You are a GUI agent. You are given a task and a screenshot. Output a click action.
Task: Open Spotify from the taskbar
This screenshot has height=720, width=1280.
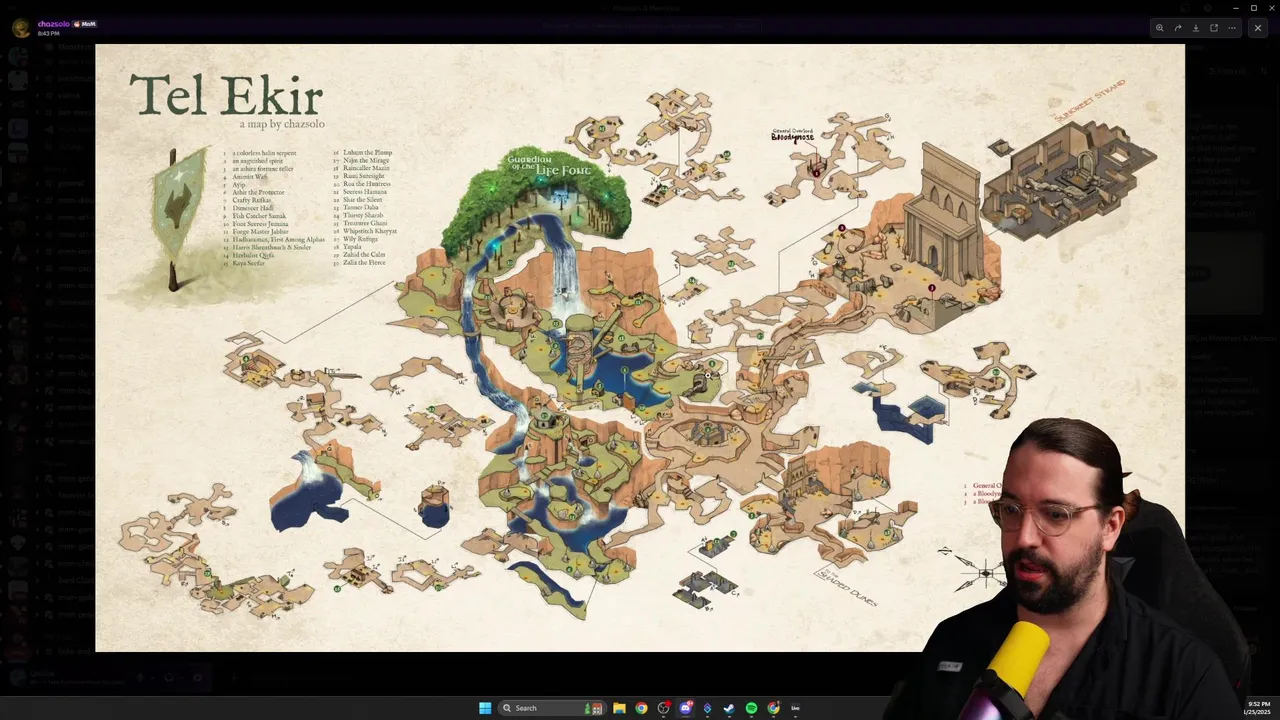coord(751,708)
